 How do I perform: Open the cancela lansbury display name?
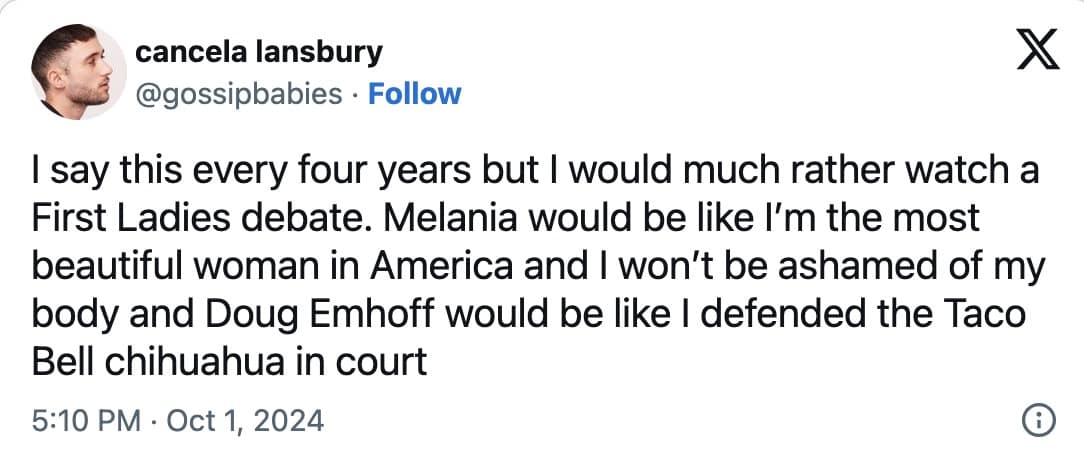[x=257, y=51]
